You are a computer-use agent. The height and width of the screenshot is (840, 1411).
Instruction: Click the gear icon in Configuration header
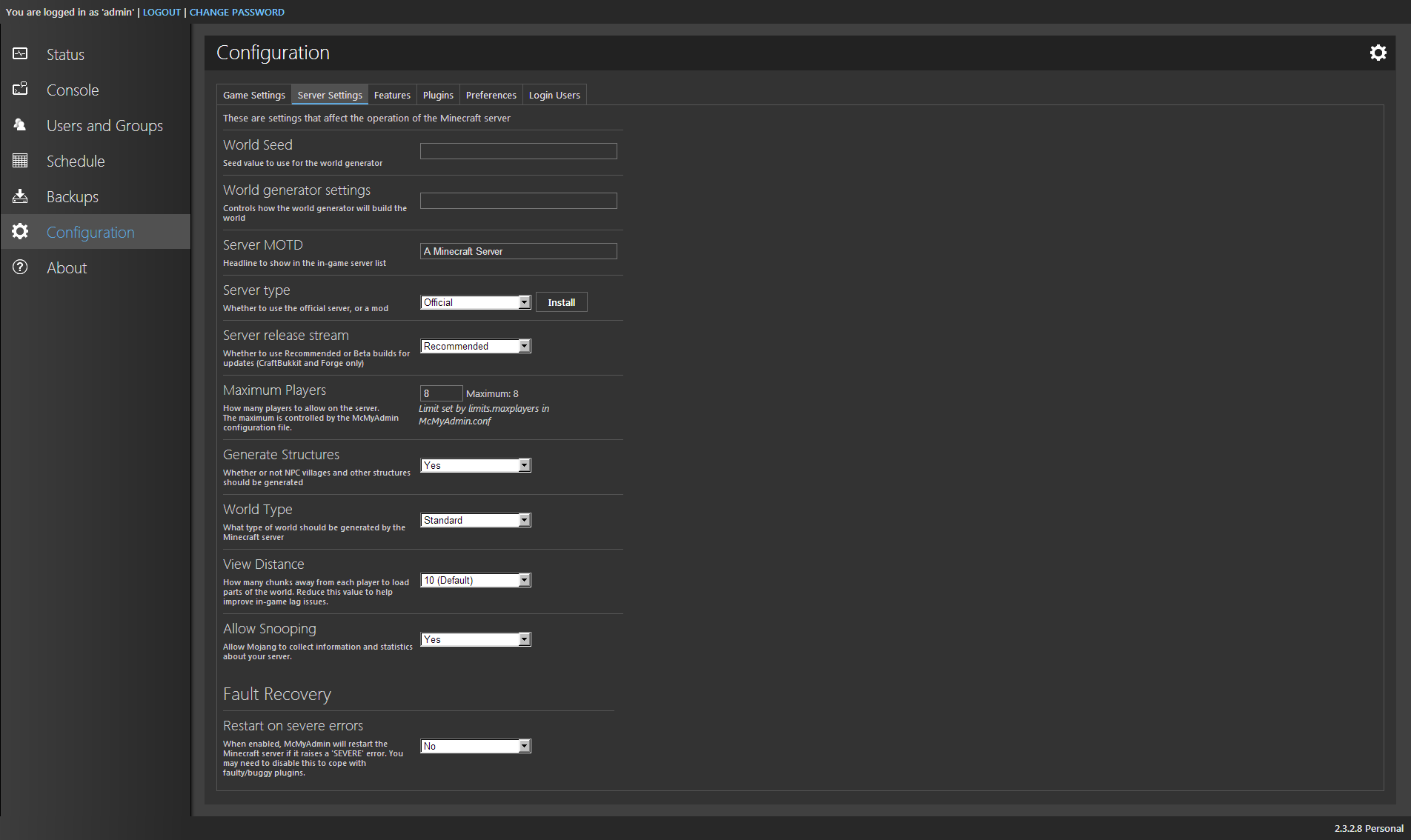pos(1378,53)
